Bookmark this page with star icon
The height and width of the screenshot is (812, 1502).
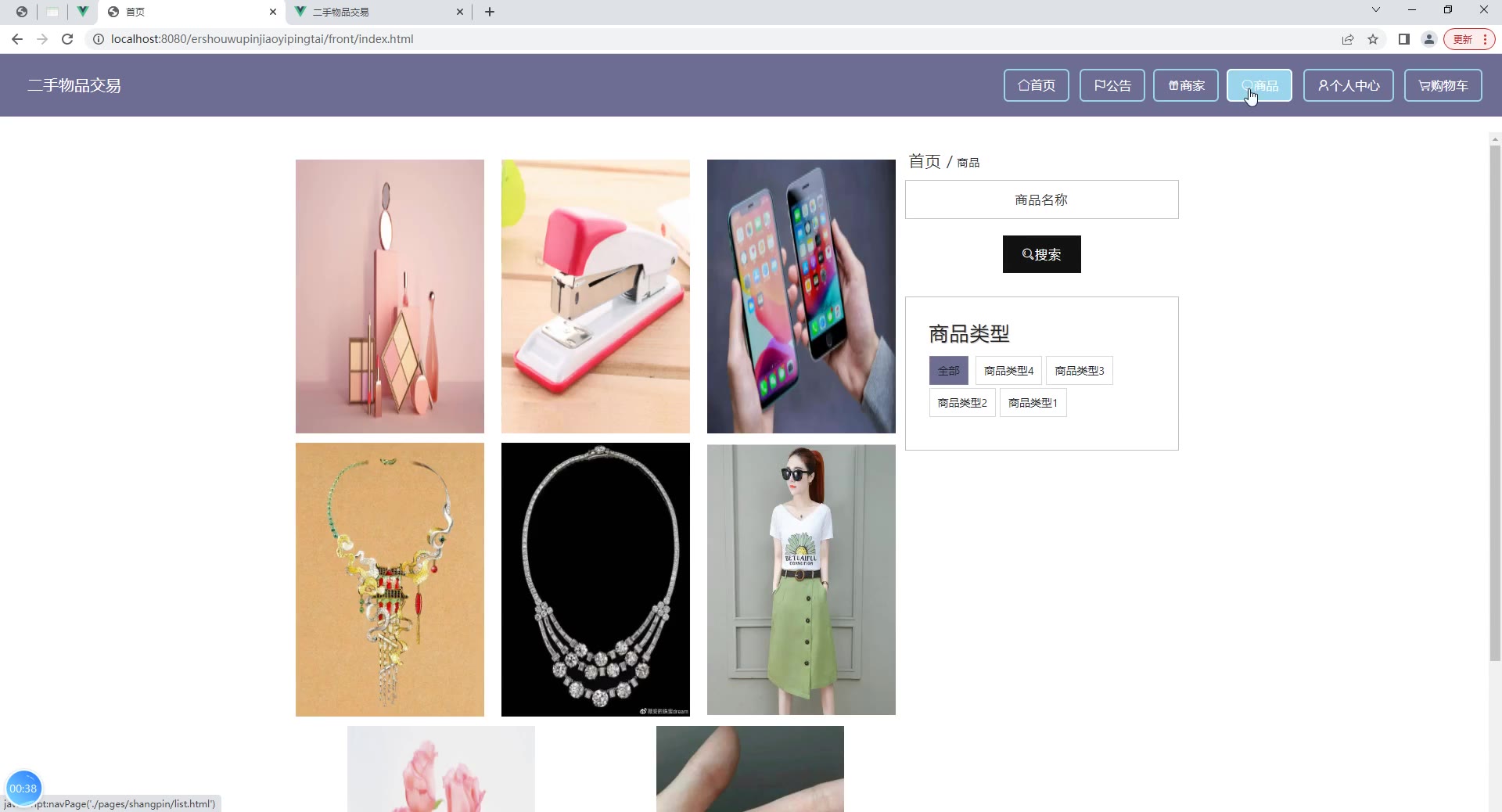point(1373,39)
